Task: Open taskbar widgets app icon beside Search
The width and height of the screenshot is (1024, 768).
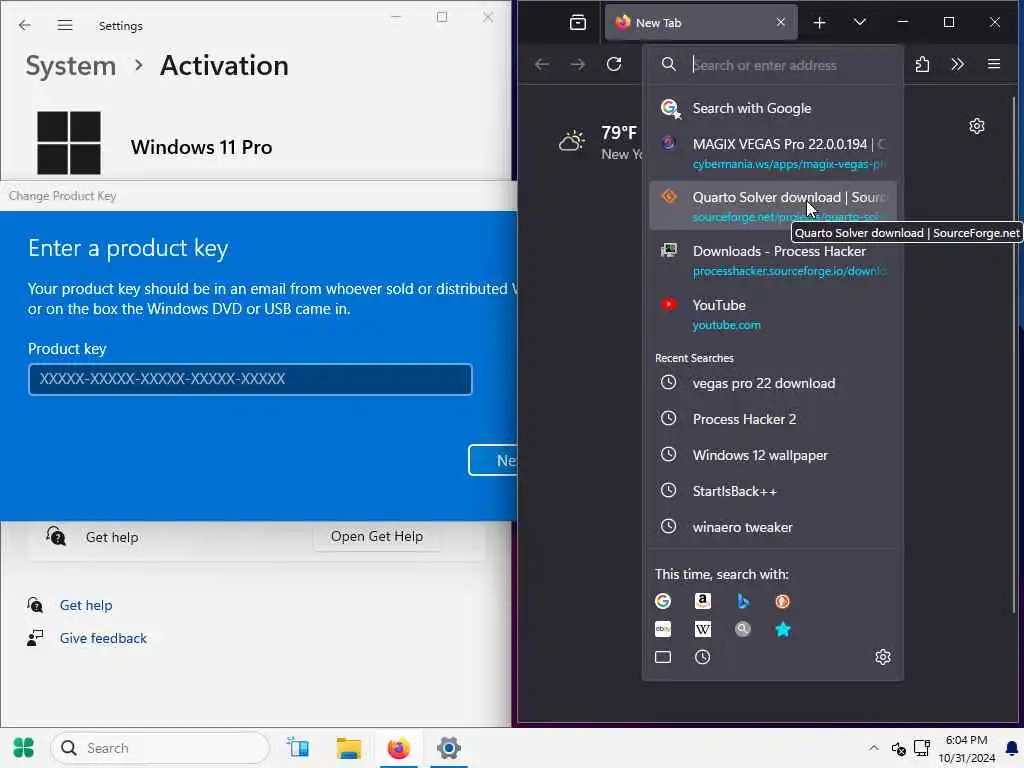Action: click(x=298, y=748)
